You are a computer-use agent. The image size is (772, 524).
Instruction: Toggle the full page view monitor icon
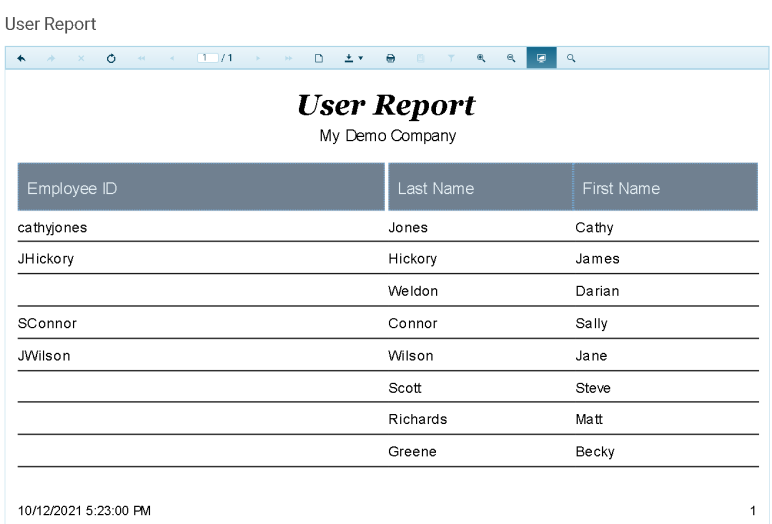click(542, 58)
